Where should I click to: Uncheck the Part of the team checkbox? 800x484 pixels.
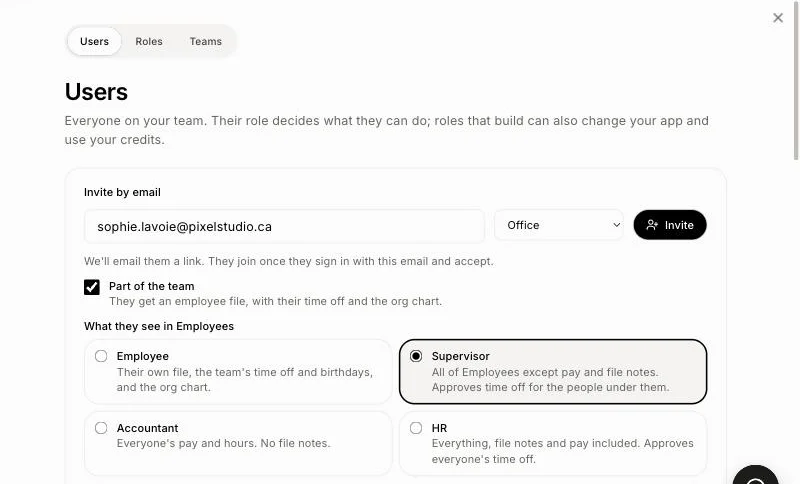92,287
